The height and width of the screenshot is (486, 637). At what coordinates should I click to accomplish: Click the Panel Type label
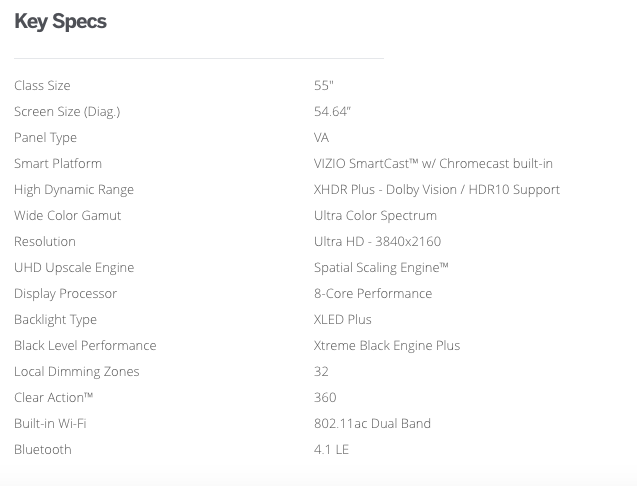coord(45,138)
